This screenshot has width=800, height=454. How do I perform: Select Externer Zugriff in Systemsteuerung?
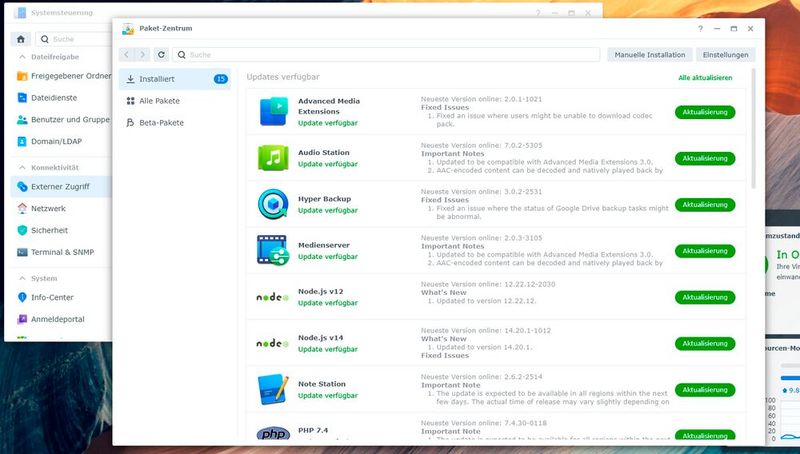61,187
